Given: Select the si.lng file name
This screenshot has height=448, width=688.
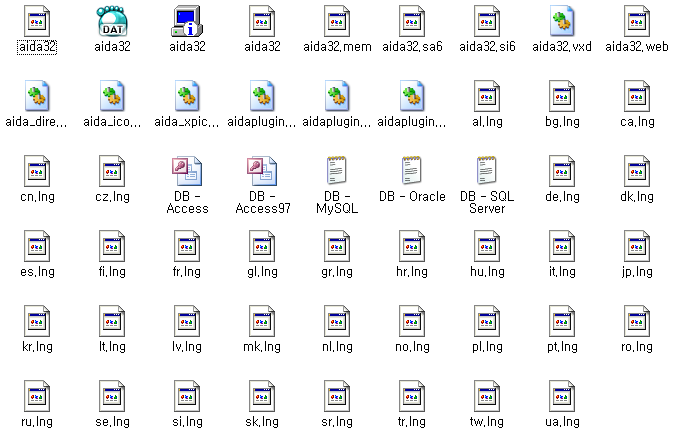Looking at the screenshot, I should click(x=187, y=422).
